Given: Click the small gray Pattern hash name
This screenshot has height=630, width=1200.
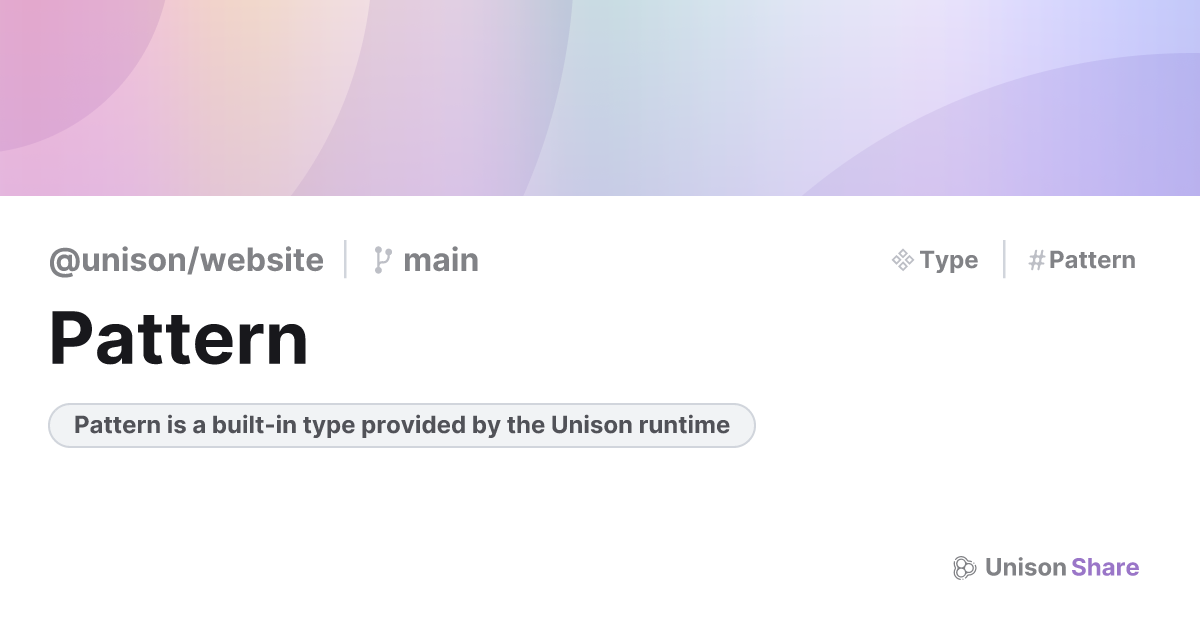Looking at the screenshot, I should [1092, 260].
